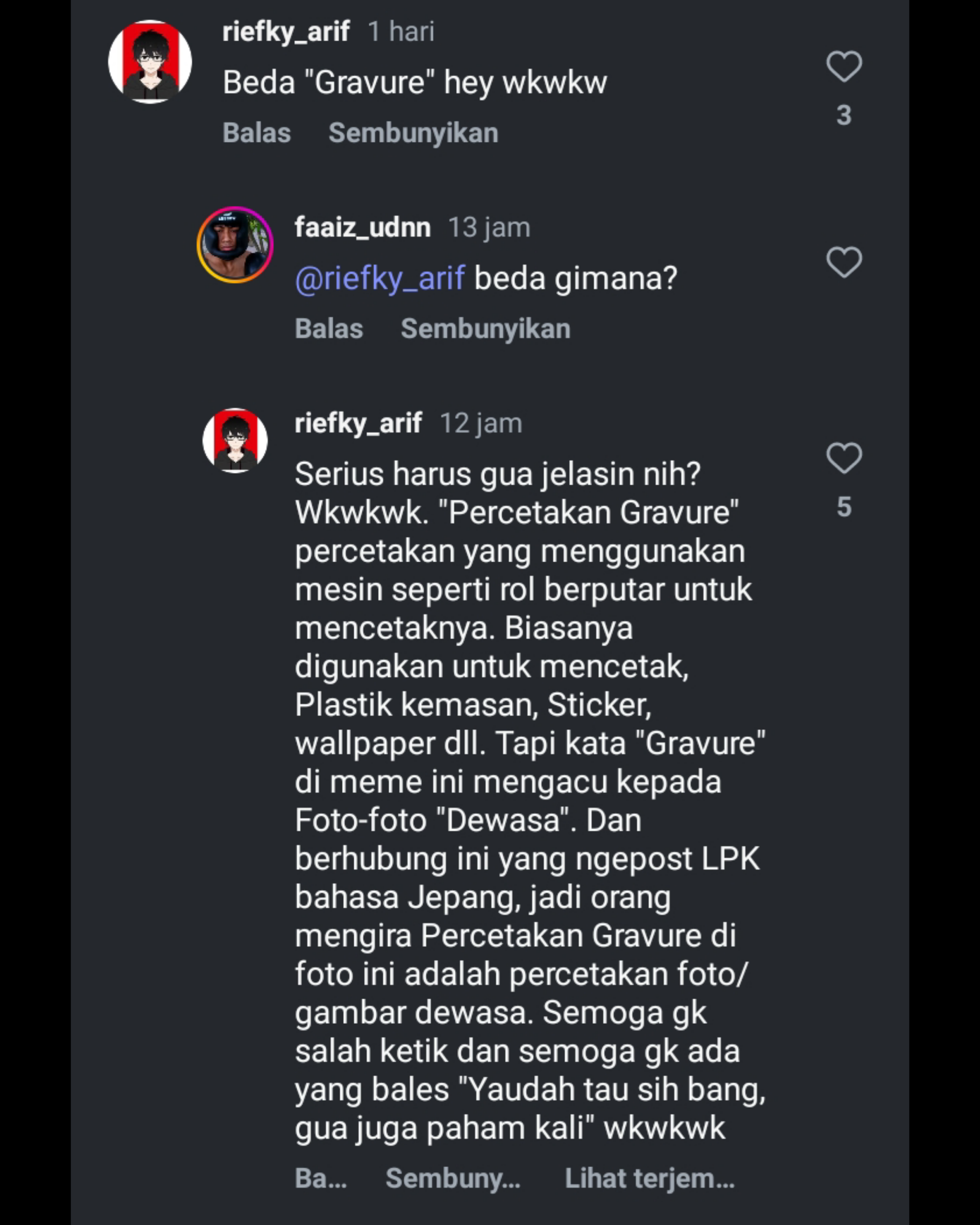
Task: View the 3 likes count on top comment
Action: coord(844,115)
